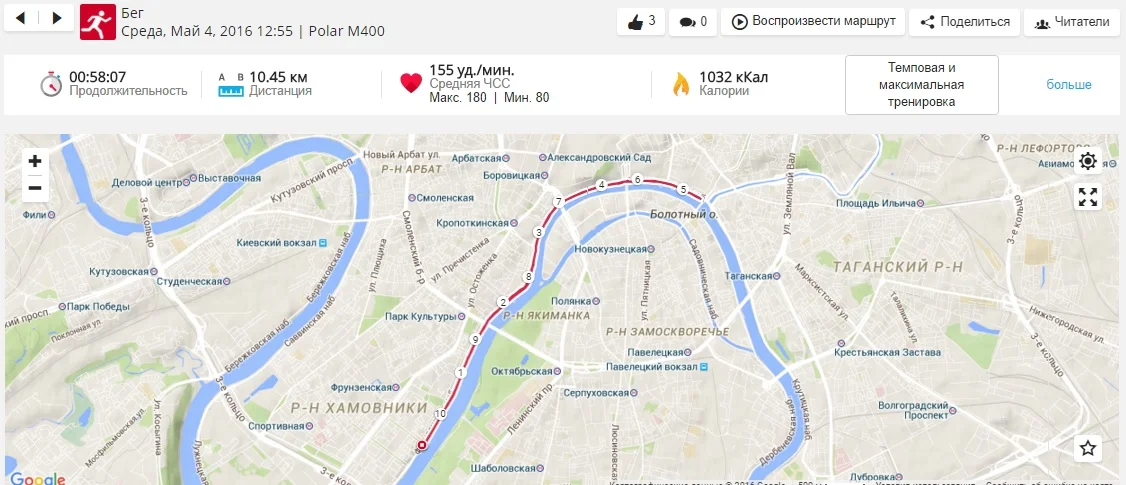Click the heart rate heart icon
1126x485 pixels.
411,83
